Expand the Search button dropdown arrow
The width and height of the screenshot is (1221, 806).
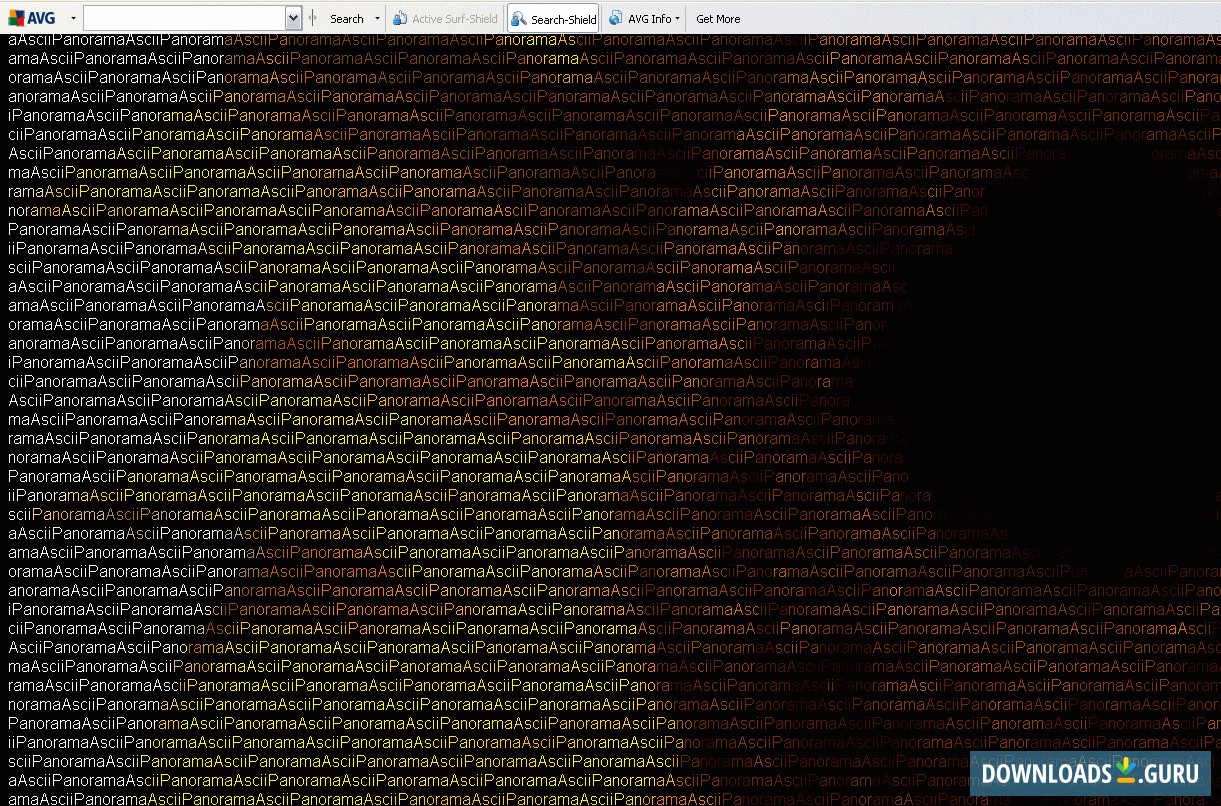coord(377,18)
